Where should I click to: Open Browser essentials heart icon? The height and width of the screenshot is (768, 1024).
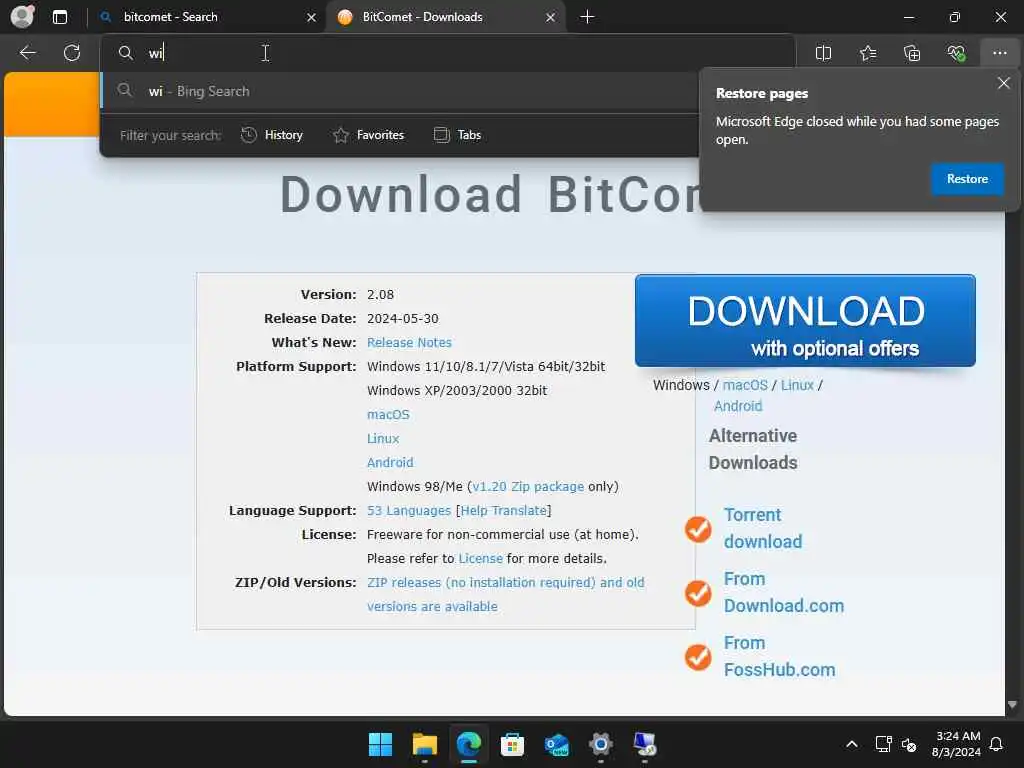click(x=957, y=54)
